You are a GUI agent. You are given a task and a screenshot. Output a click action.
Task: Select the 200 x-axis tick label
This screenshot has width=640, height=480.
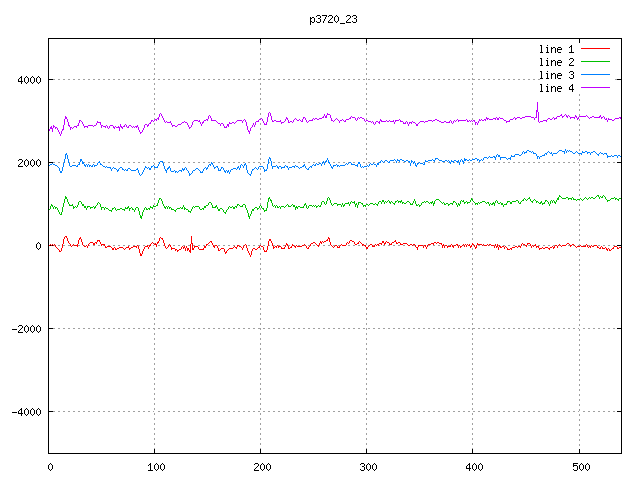pos(261,466)
